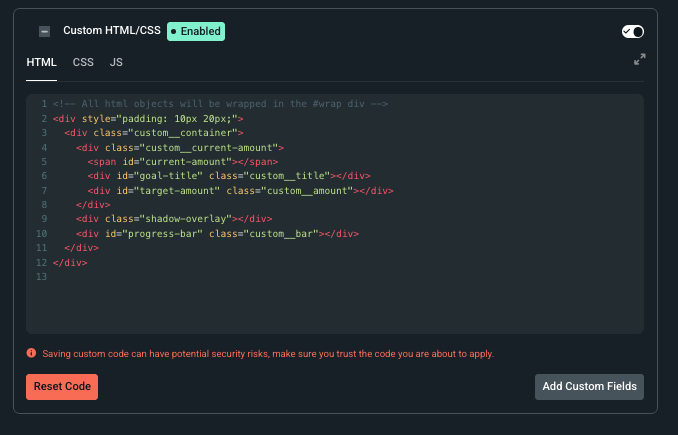Click the current-amount span line

click(x=182, y=162)
